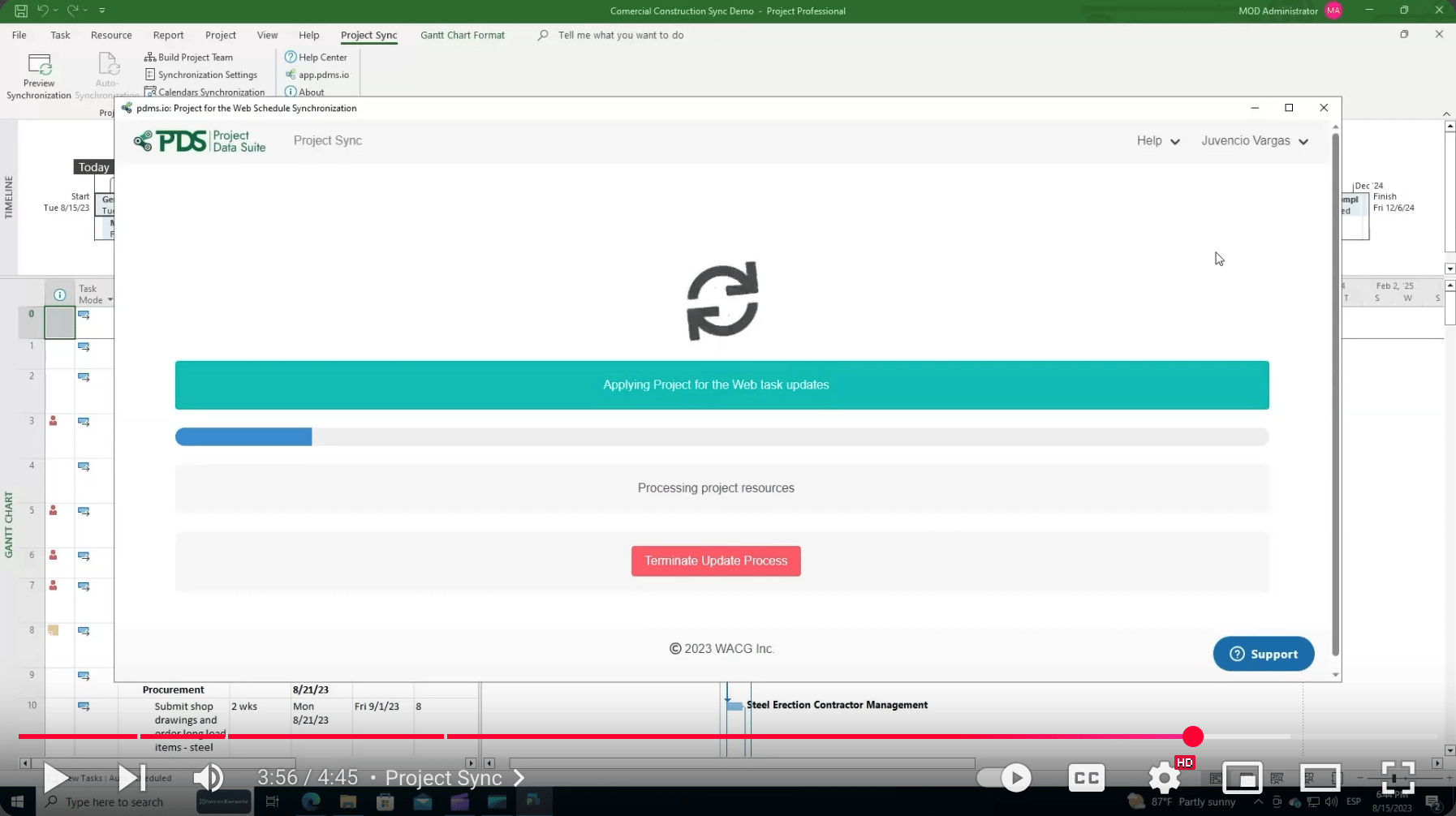Viewport: 1456px width, 816px height.
Task: Open Customize Quick Access Toolbar dropdown
Action: pos(101,11)
